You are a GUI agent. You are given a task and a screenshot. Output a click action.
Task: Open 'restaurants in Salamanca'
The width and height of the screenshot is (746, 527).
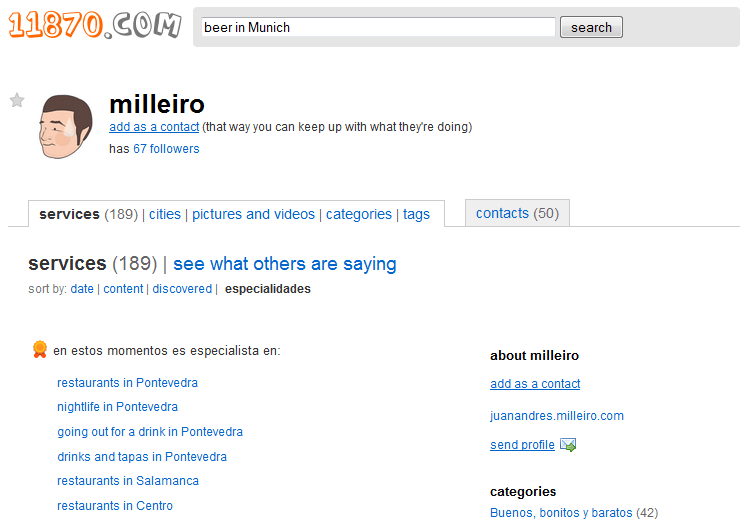(x=128, y=481)
